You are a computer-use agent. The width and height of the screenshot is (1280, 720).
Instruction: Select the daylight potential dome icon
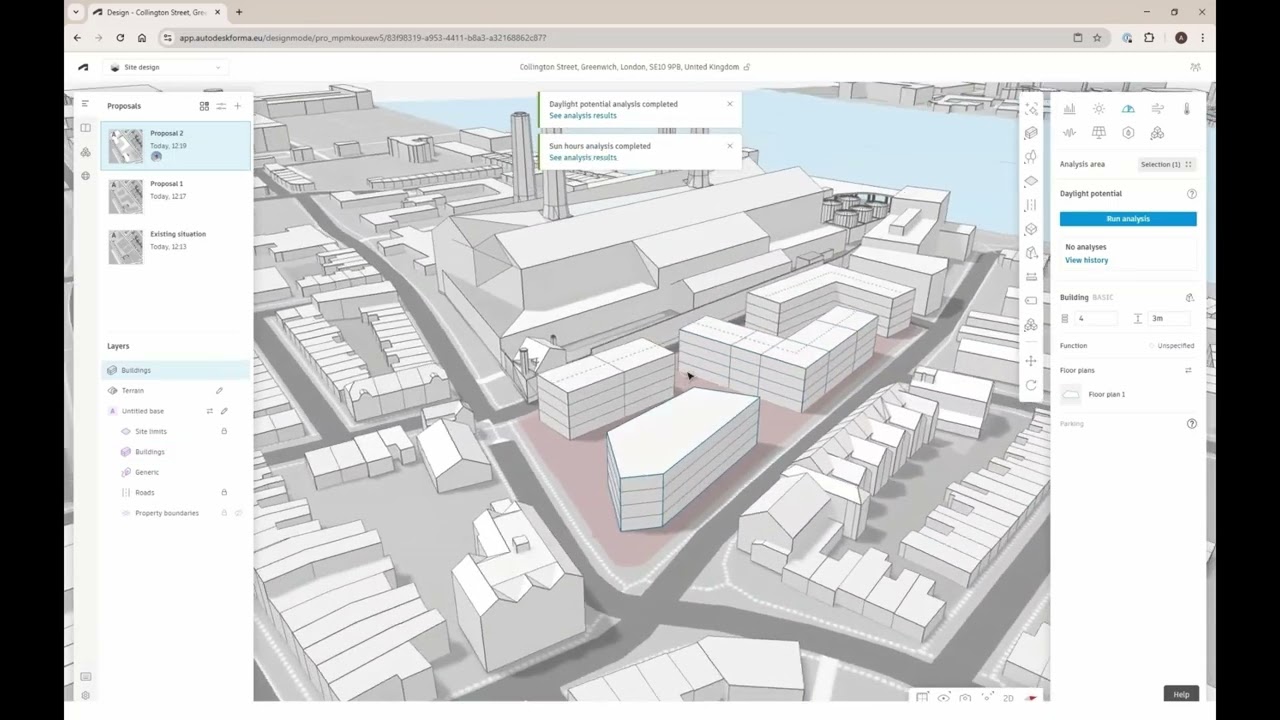coord(1128,108)
